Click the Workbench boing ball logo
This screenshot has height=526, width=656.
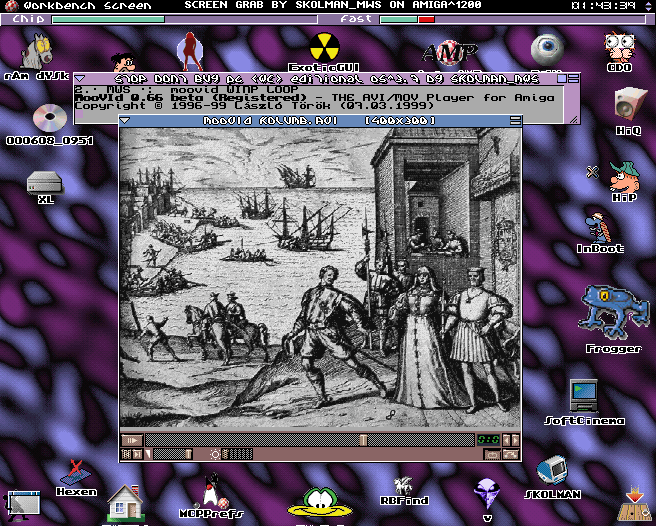point(11,6)
